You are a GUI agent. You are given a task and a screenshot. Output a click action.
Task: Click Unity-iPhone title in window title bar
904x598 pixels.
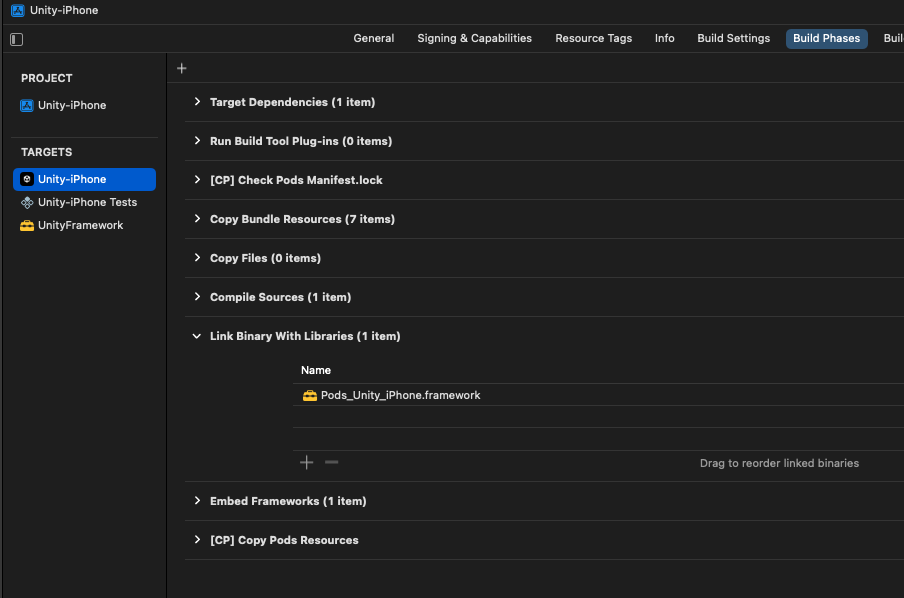(x=64, y=10)
